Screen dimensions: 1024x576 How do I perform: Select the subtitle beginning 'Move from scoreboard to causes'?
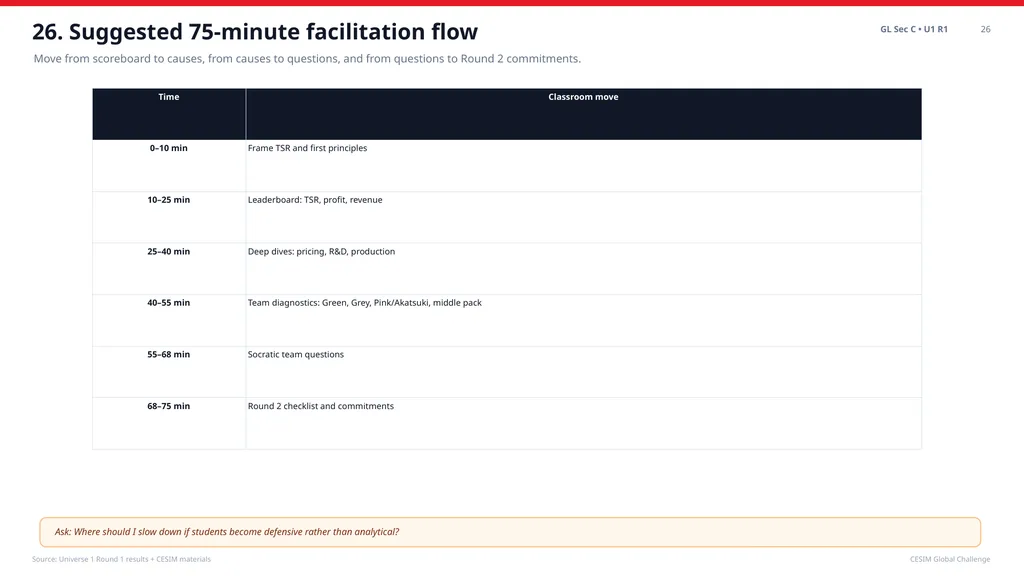click(307, 59)
